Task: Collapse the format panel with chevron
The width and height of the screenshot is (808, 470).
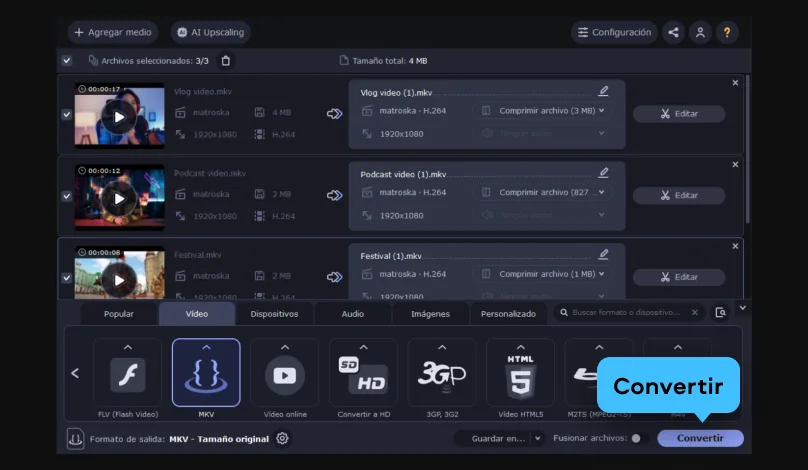Action: click(x=743, y=308)
